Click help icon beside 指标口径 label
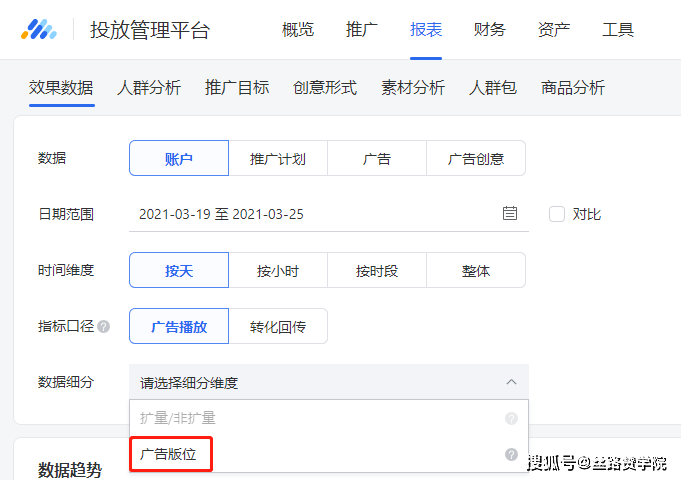 pos(104,326)
